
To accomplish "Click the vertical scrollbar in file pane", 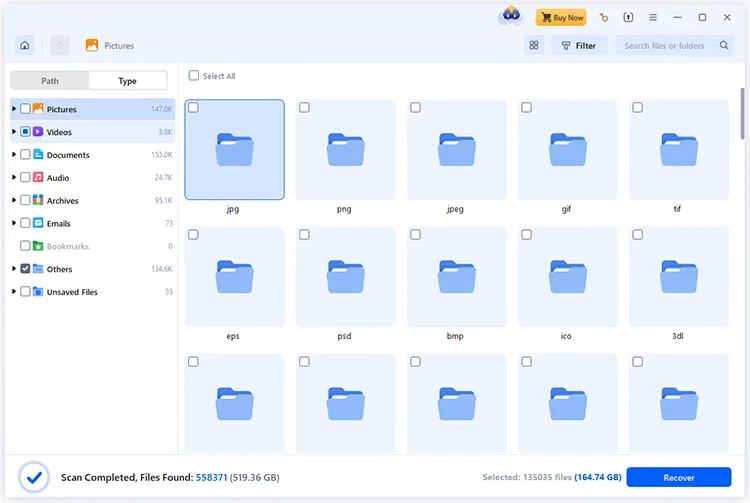I will click(x=742, y=113).
